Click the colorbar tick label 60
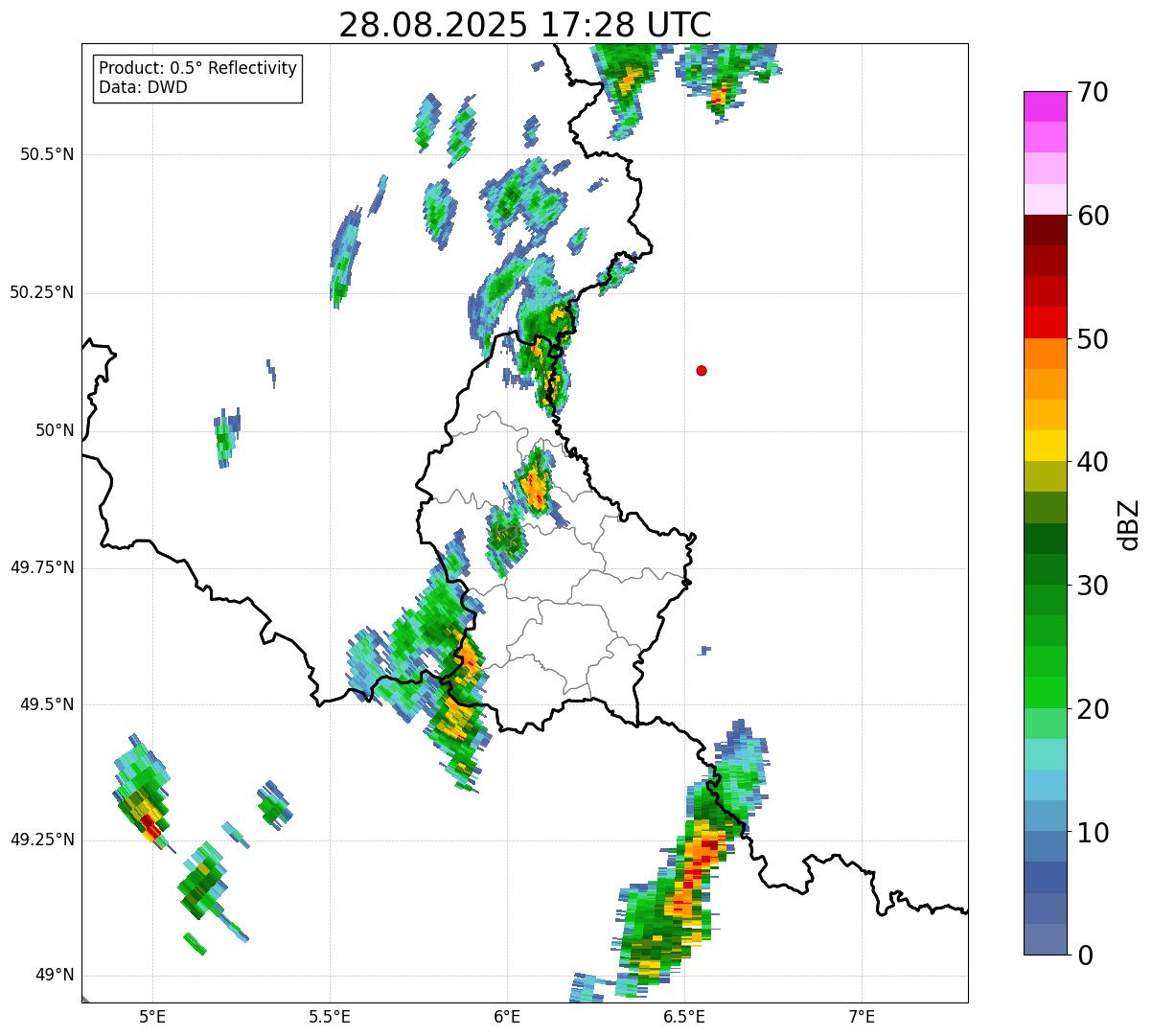This screenshot has width=1152, height=1036. (x=1093, y=216)
